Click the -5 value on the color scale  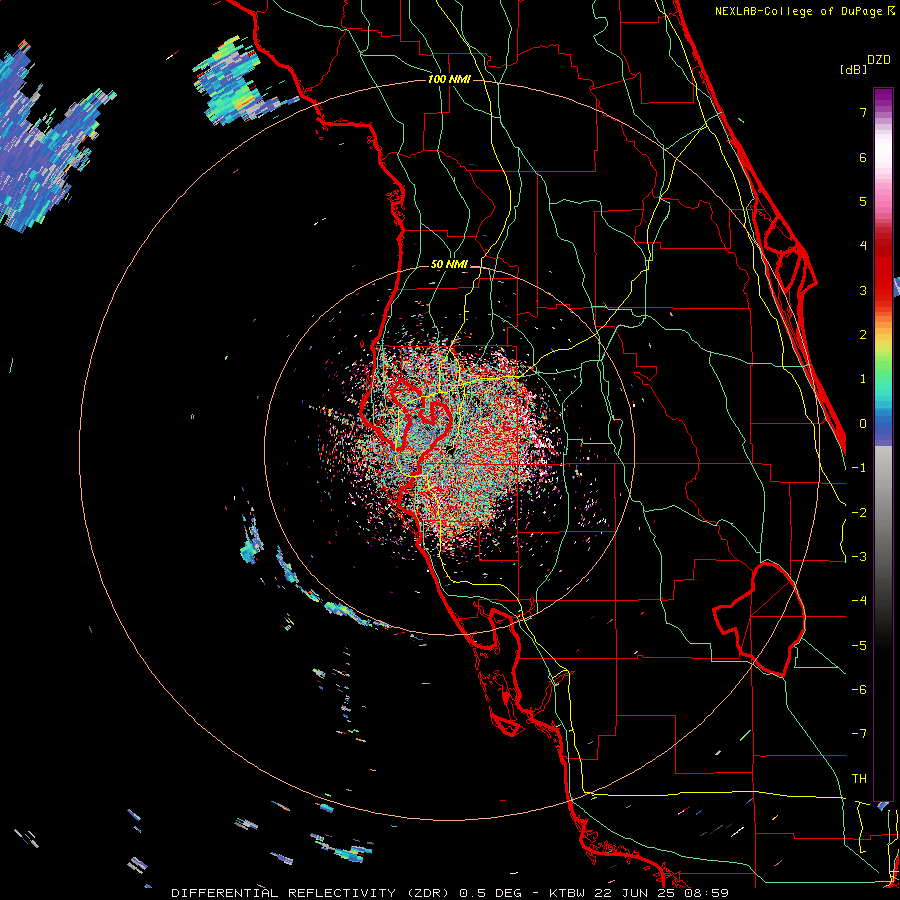[x=859, y=646]
